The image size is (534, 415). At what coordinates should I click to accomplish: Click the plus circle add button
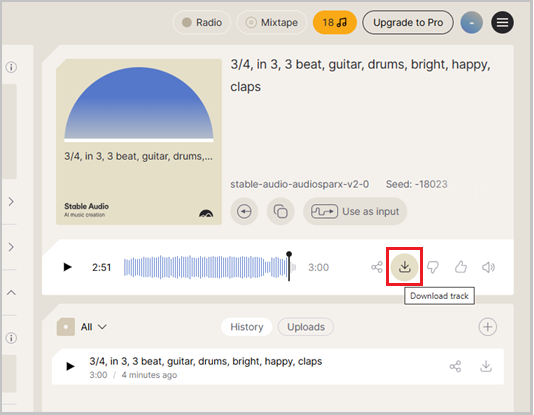(488, 327)
